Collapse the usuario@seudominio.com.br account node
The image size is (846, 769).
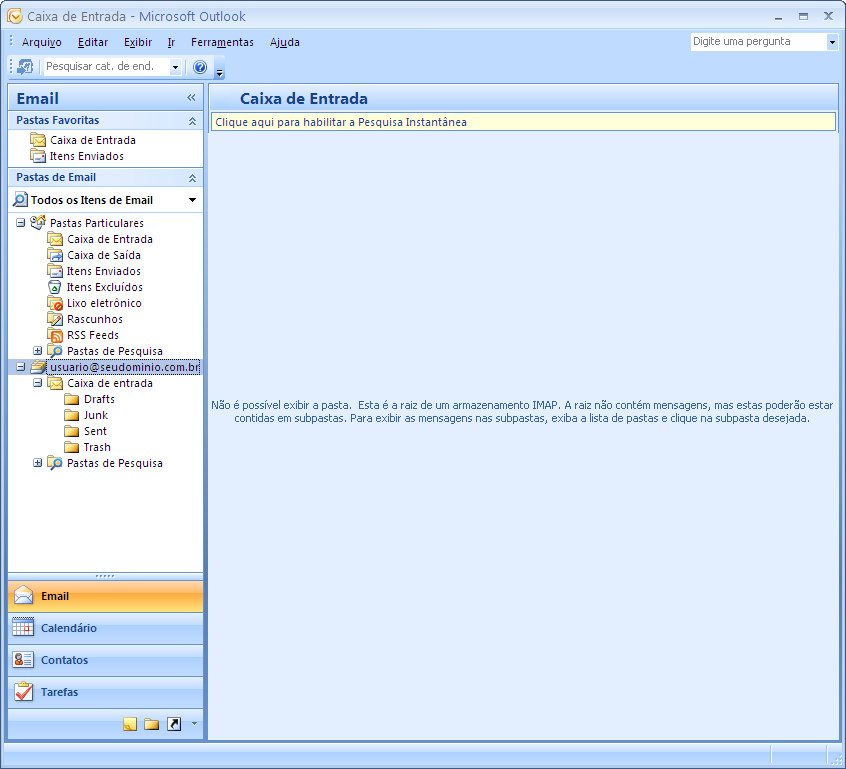(21, 367)
